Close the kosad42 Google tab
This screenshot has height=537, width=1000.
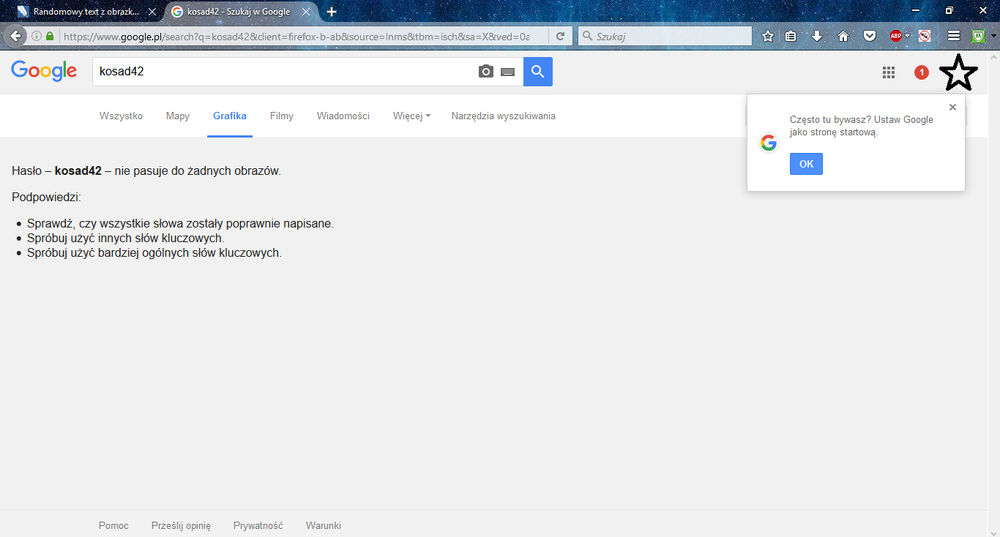305,11
